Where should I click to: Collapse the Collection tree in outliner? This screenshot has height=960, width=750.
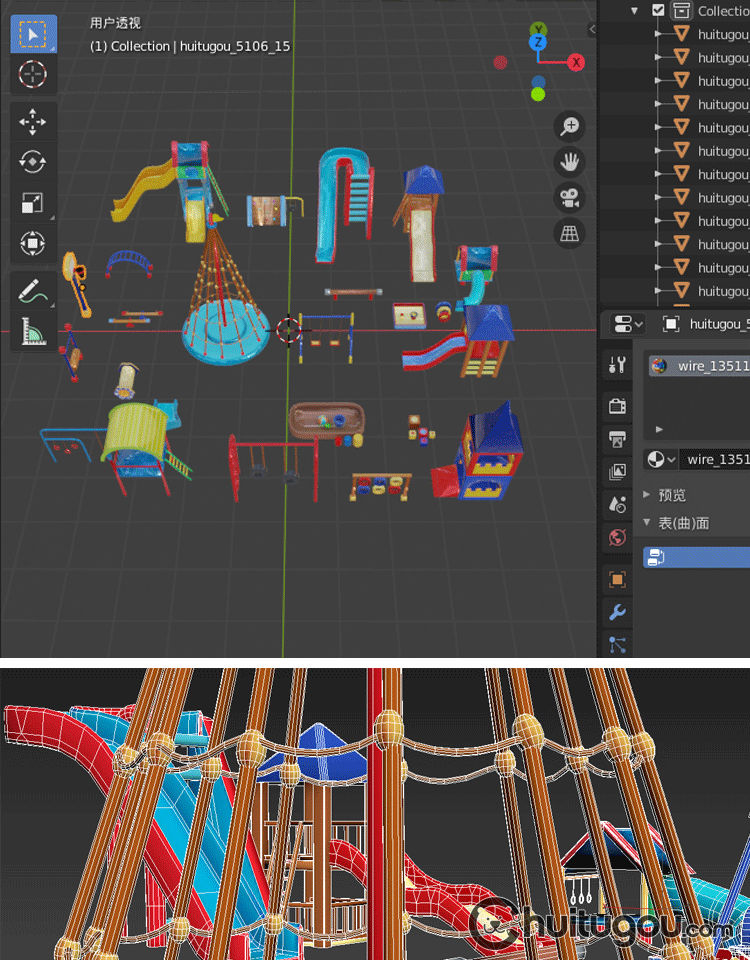(634, 10)
